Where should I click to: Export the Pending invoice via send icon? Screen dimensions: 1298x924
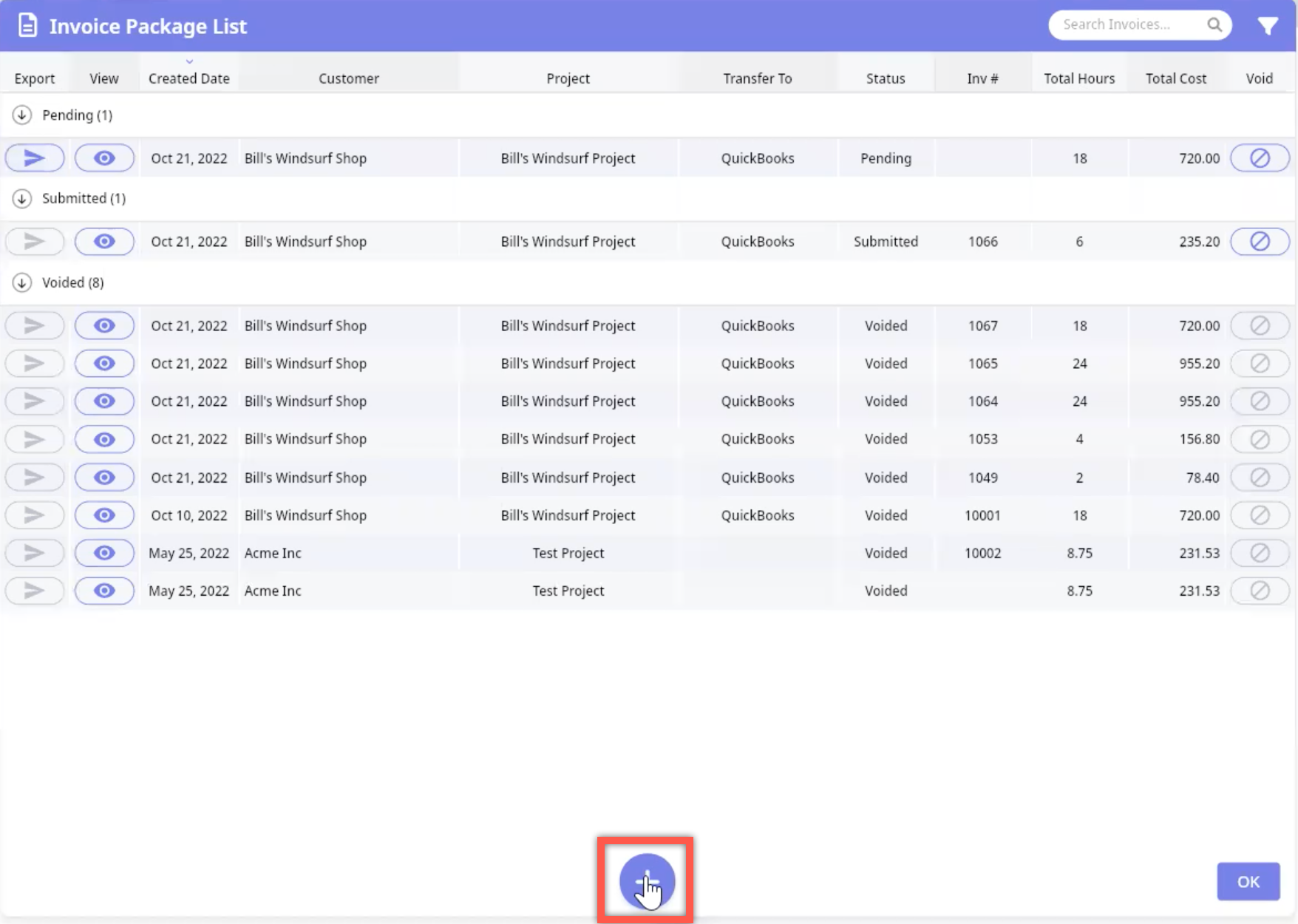34,158
